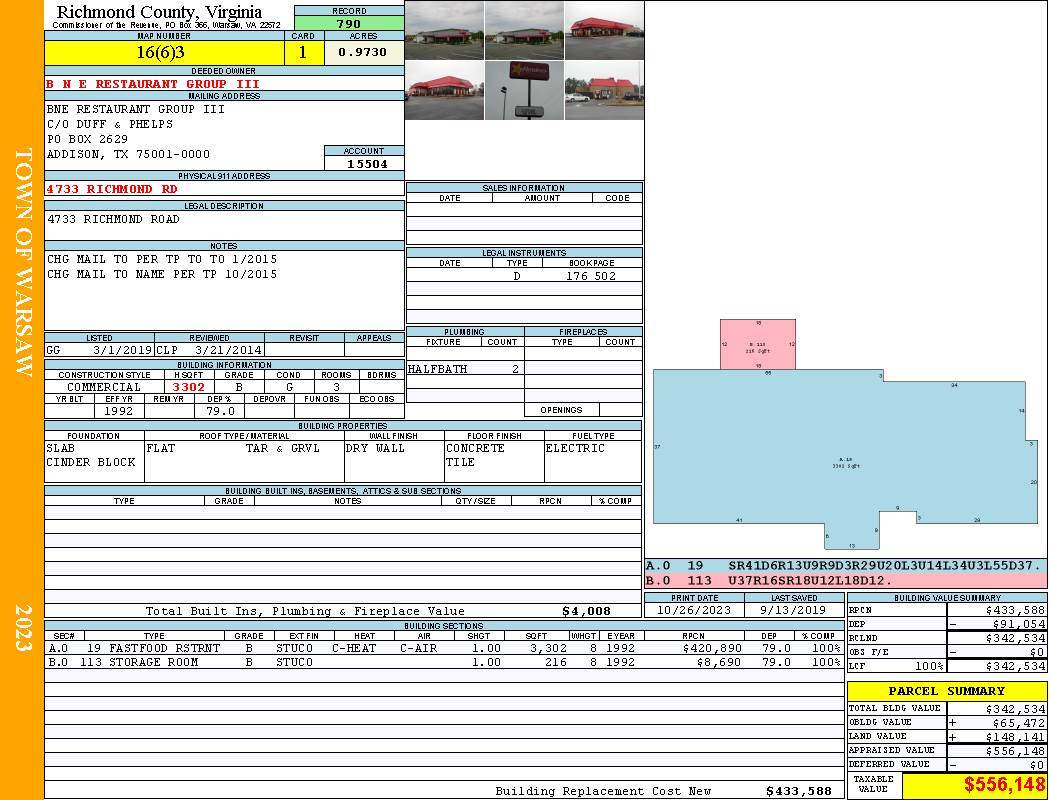Open the top-right red roof restaurant photo

tap(604, 31)
